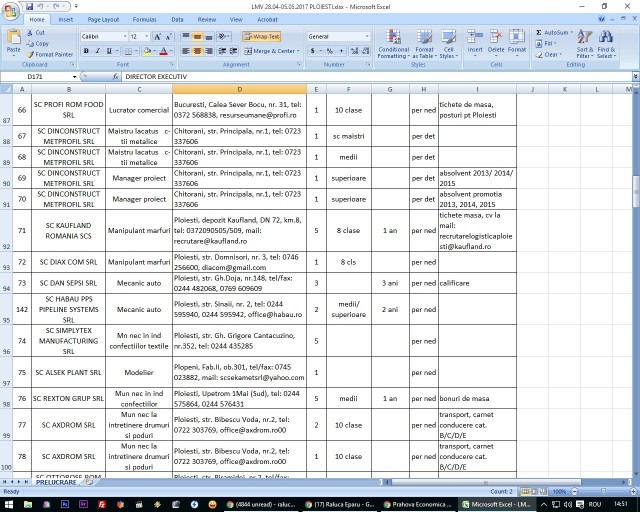Viewport: 640px width, 512px height.
Task: Click the Save icon in Quick Access toolbar
Action: (x=29, y=7)
